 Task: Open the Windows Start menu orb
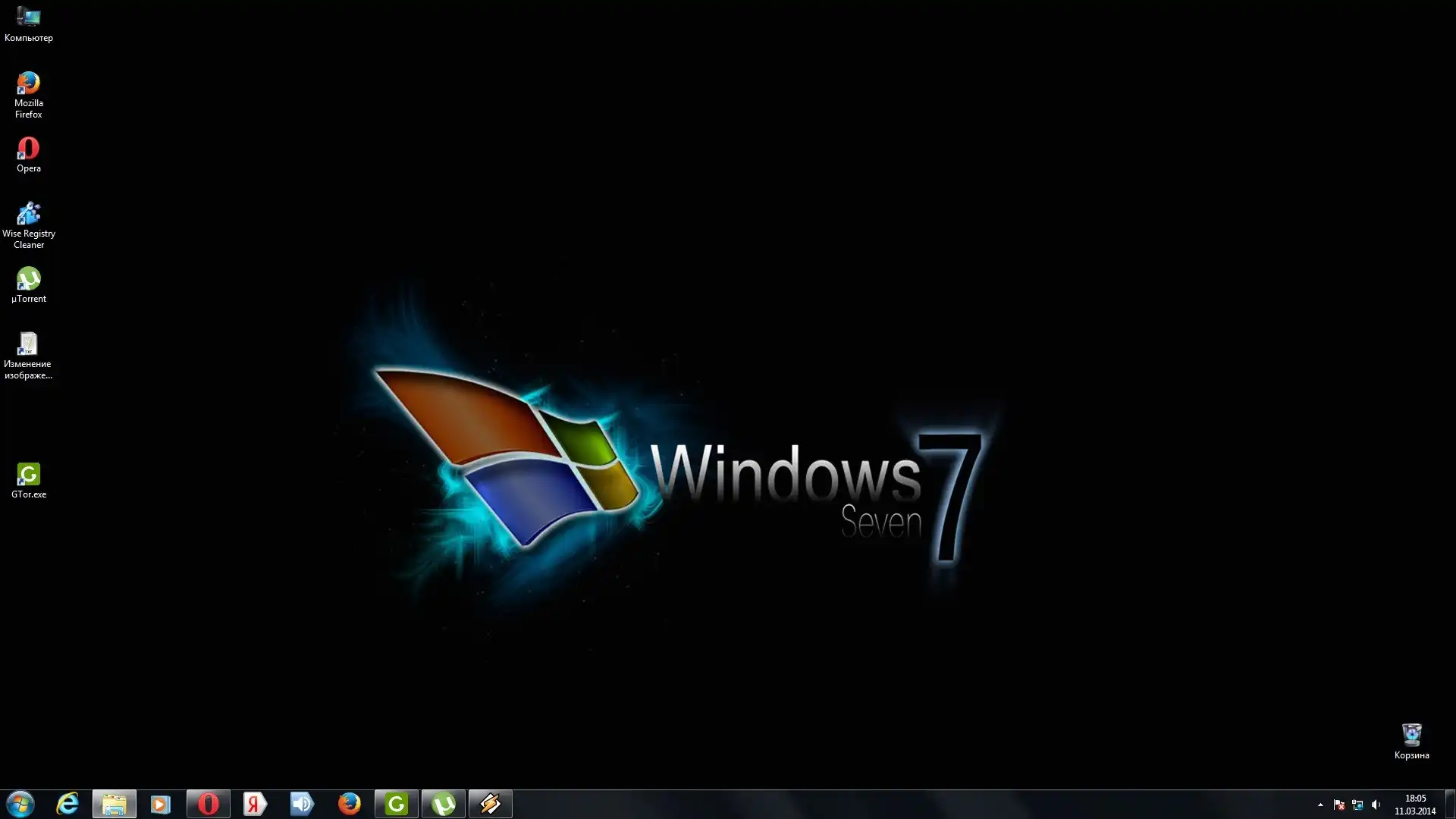(x=20, y=804)
